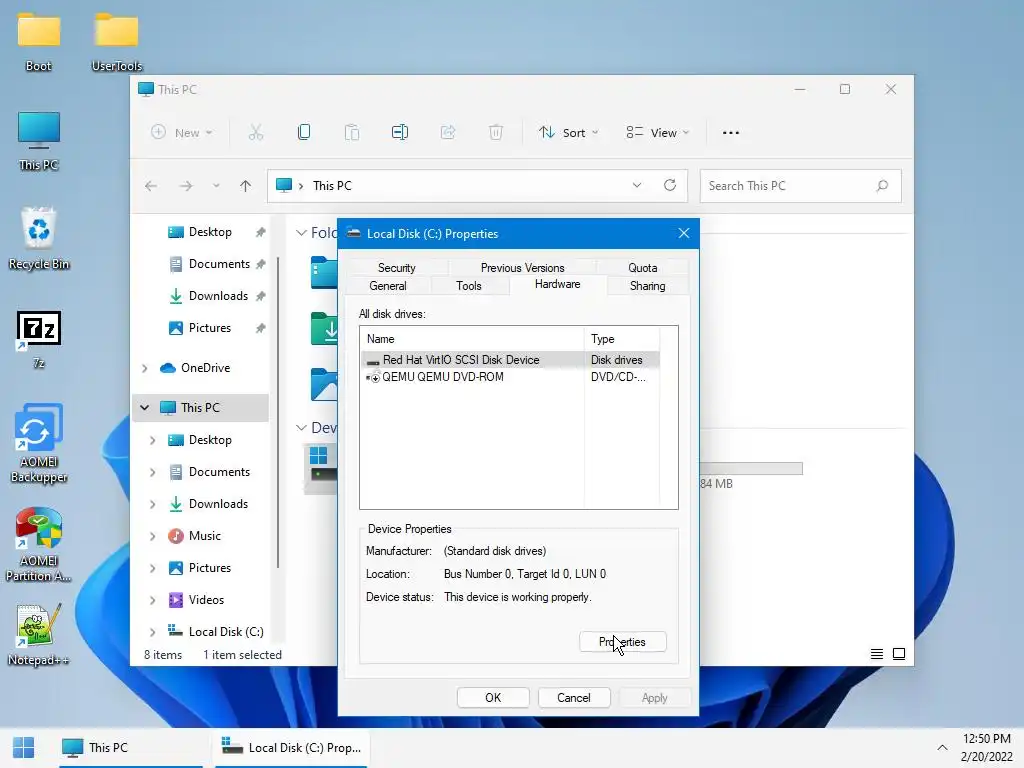
Task: Sort disk drives by Type column
Action: [622, 339]
